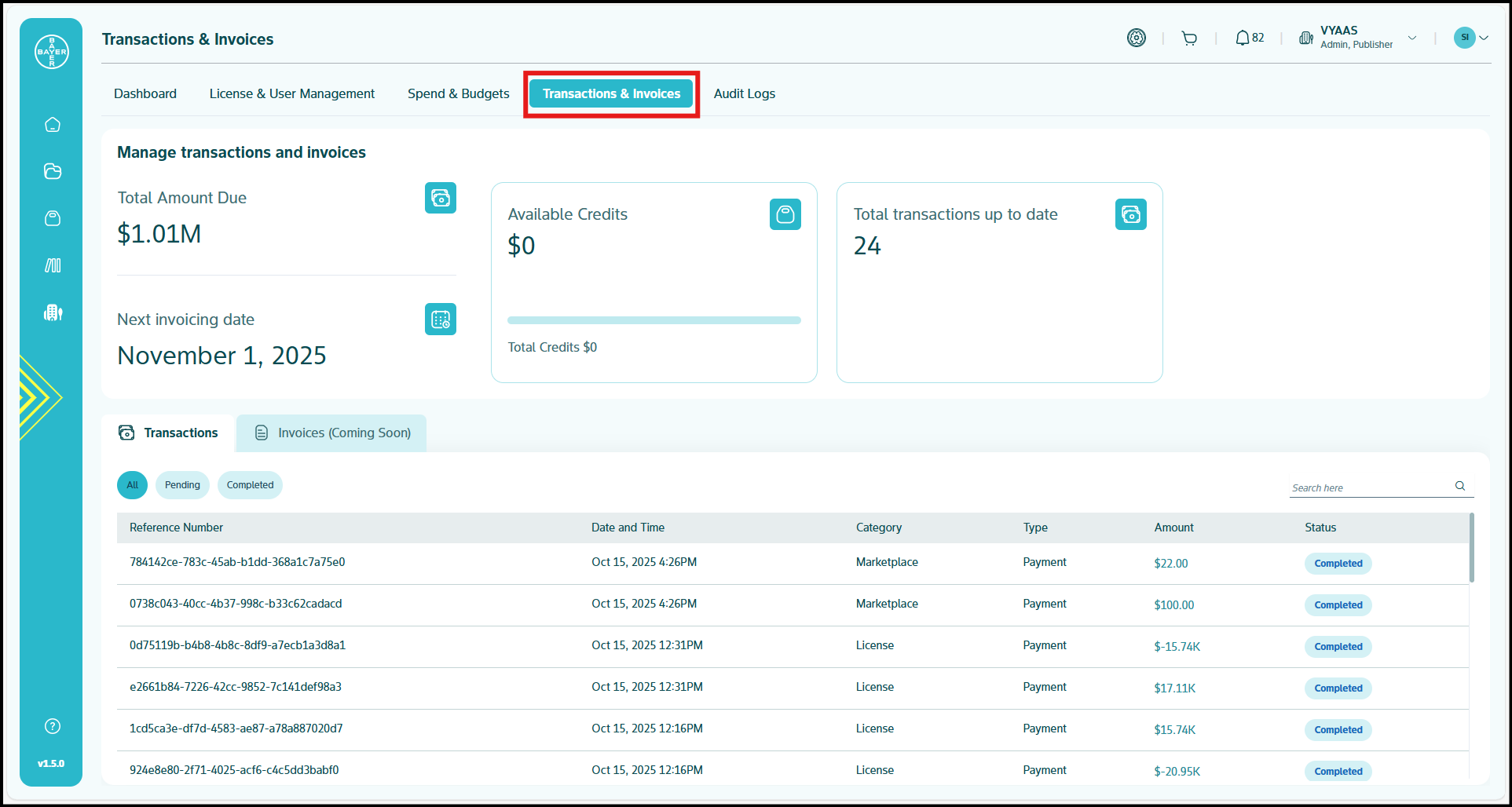Viewport: 1512px width, 807px height.
Task: Go to Spend & Budgets tab
Action: pyautogui.click(x=458, y=93)
